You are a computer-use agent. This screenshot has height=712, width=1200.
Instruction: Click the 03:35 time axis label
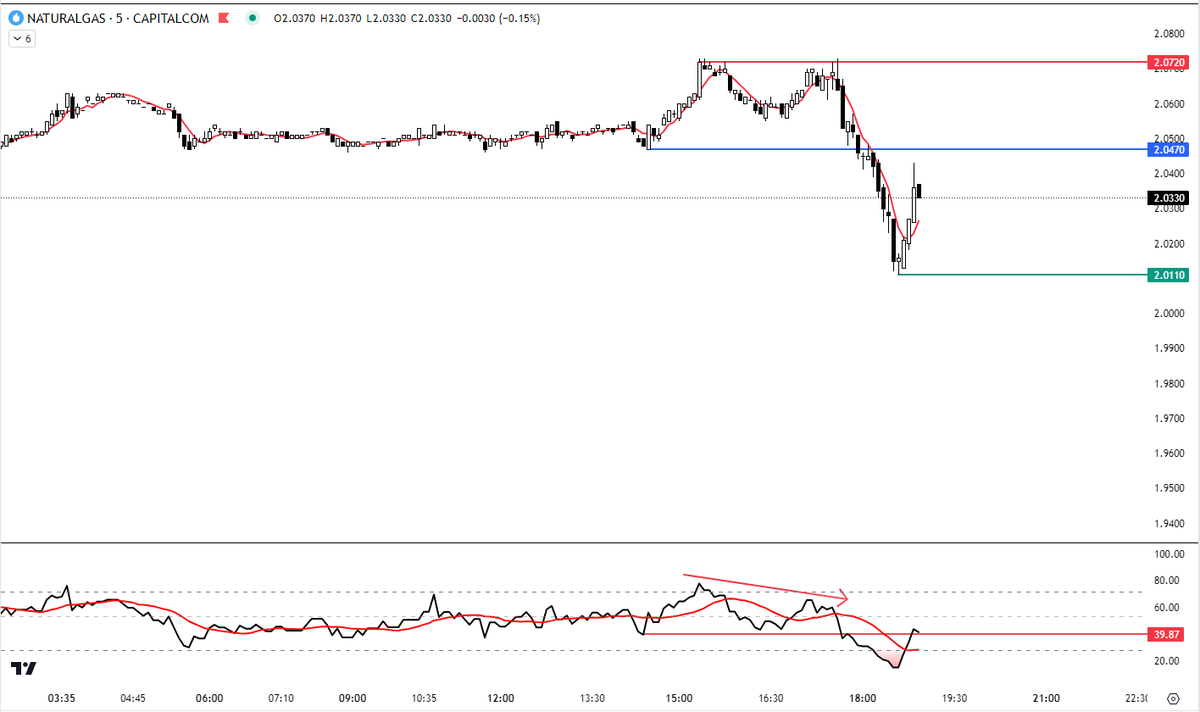tap(63, 699)
